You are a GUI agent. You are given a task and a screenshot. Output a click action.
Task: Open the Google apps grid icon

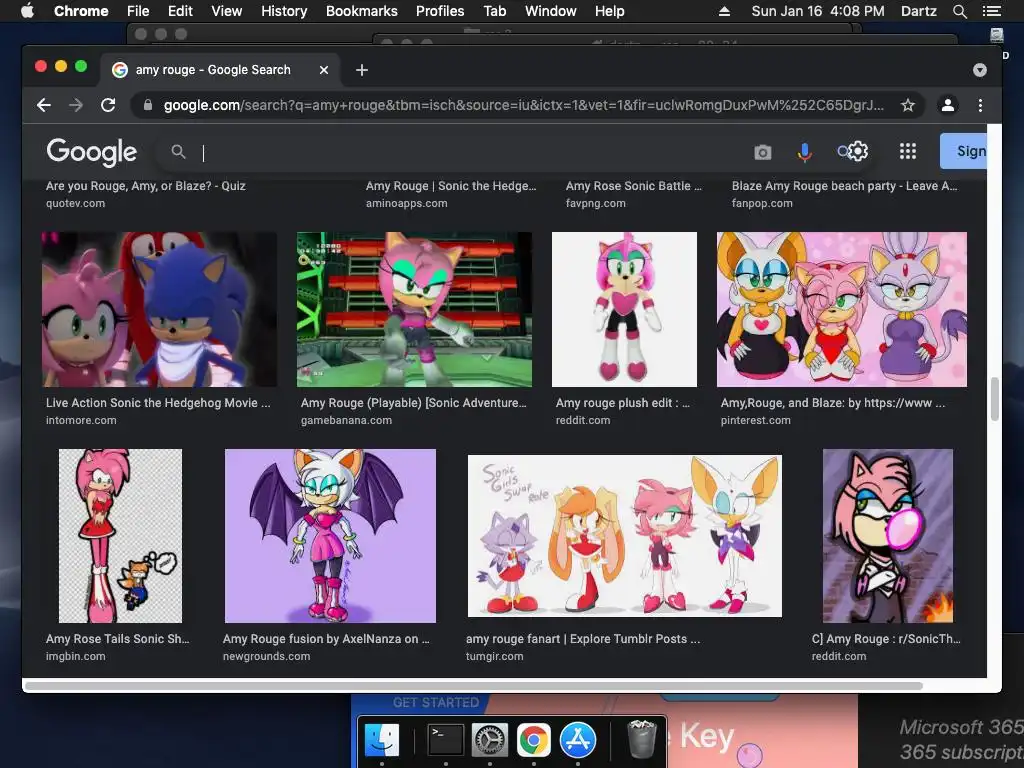coord(908,152)
